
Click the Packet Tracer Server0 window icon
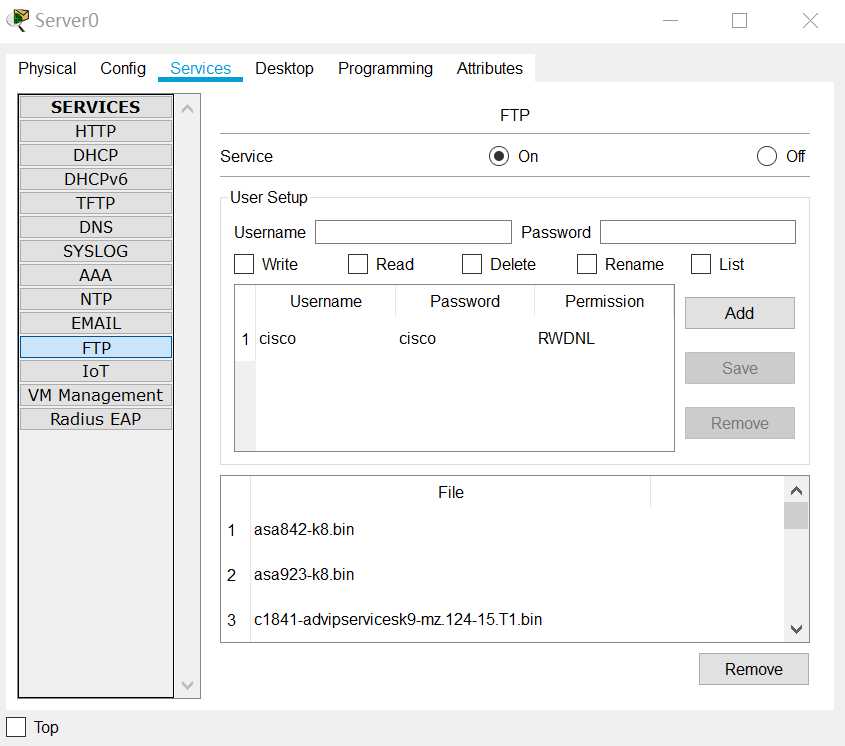(17, 20)
